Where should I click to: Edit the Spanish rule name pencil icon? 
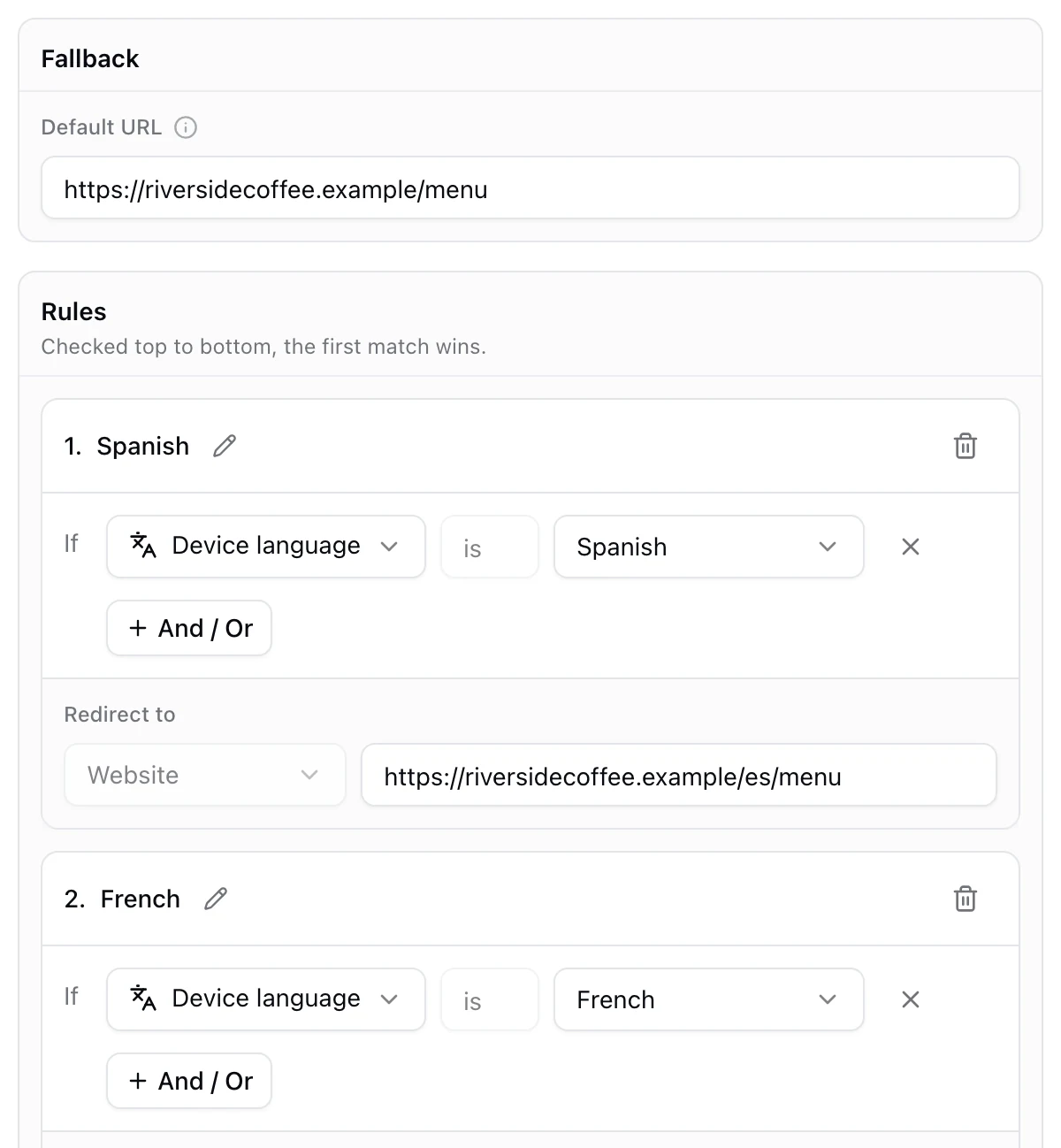tap(225, 446)
